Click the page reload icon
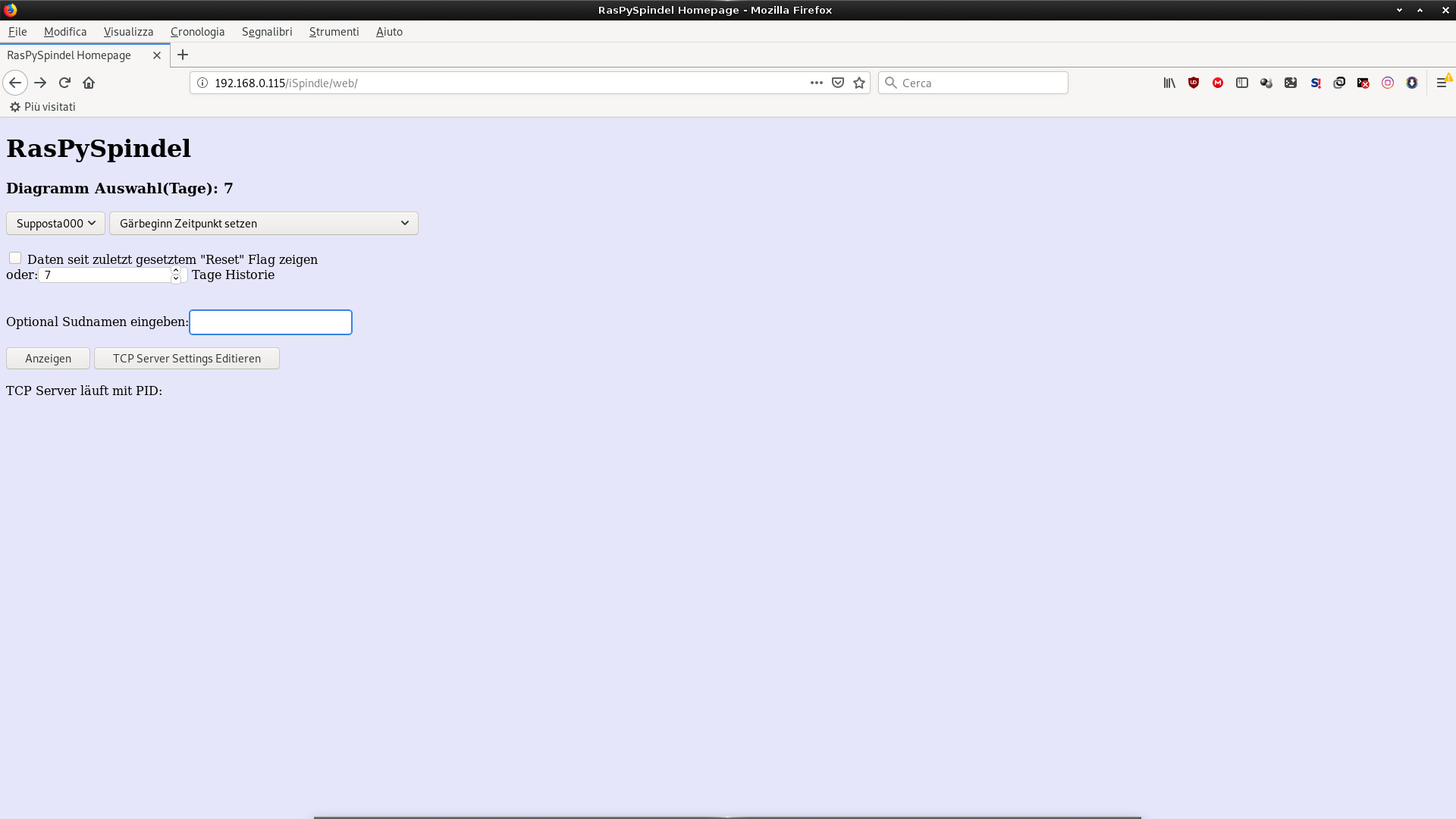 pos(64,83)
